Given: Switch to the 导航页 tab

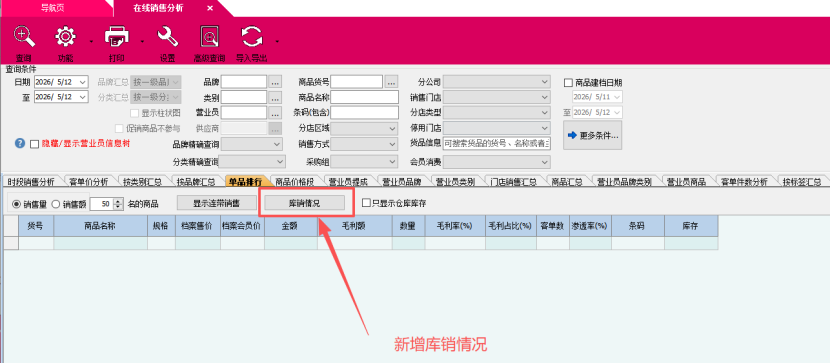Looking at the screenshot, I should (53, 8).
